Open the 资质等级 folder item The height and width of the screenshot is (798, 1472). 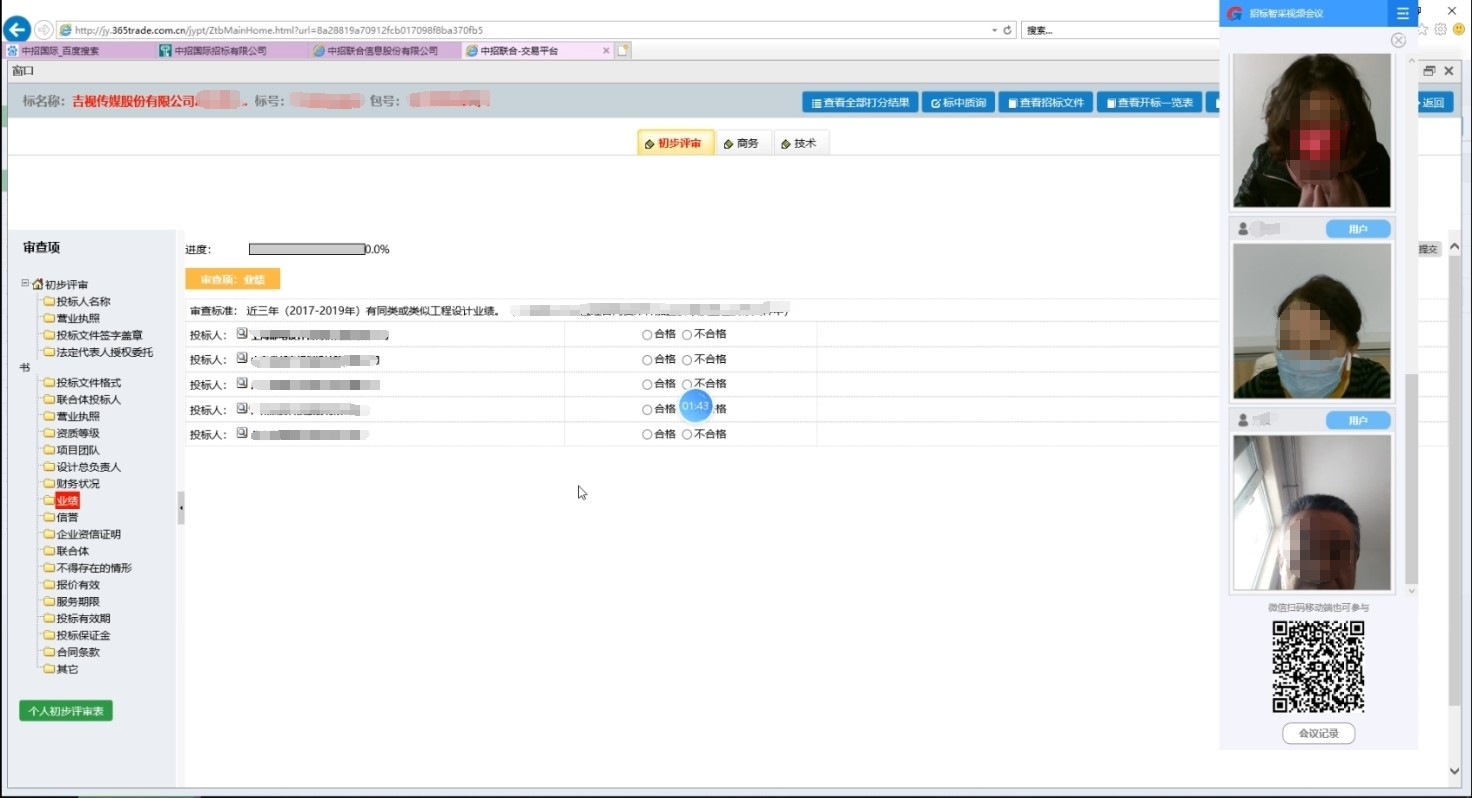pos(77,433)
